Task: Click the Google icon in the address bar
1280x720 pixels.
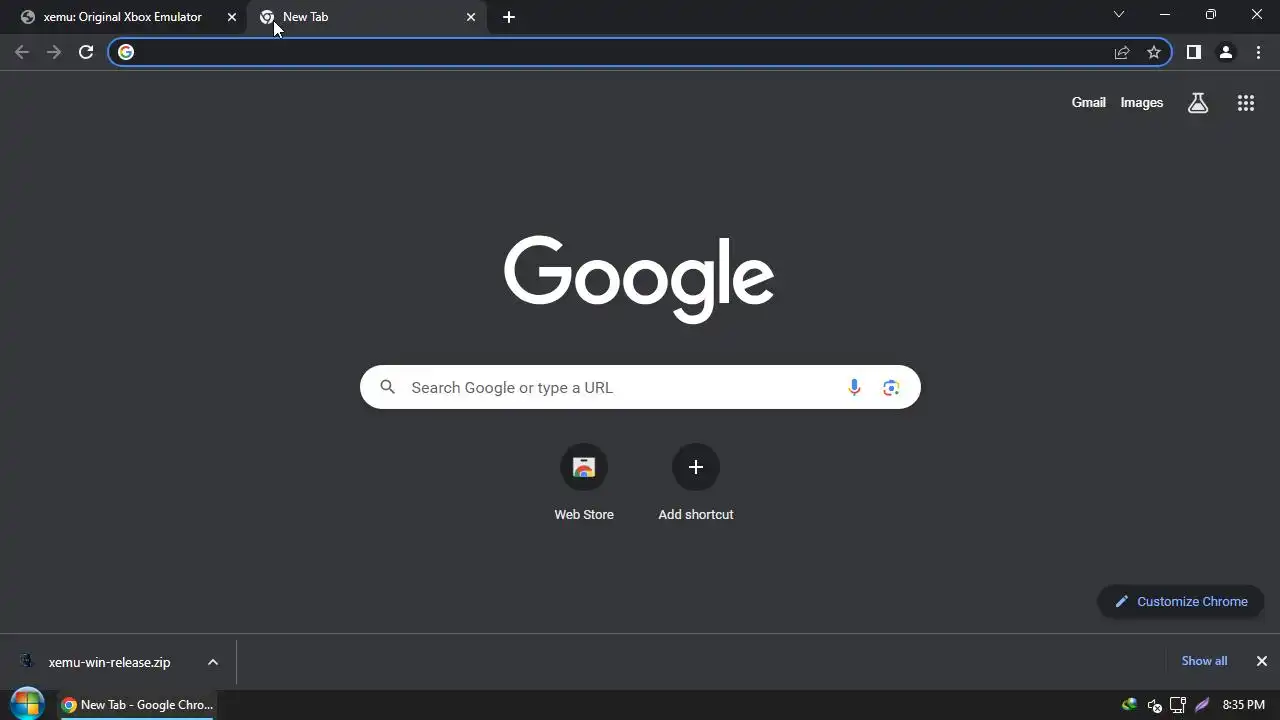Action: pos(126,52)
